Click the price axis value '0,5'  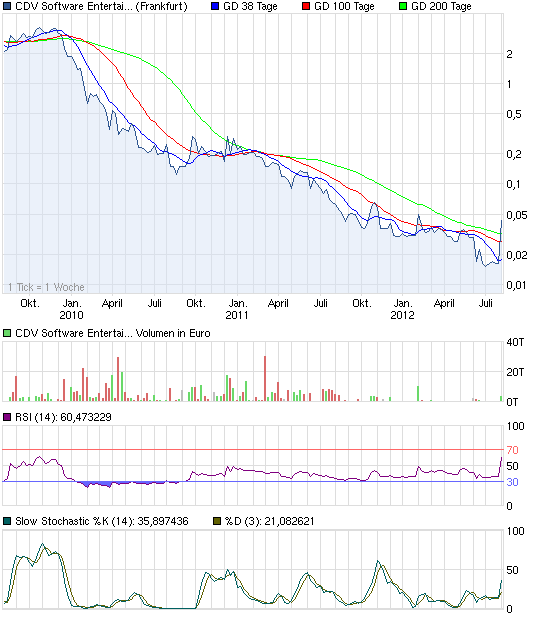514,114
